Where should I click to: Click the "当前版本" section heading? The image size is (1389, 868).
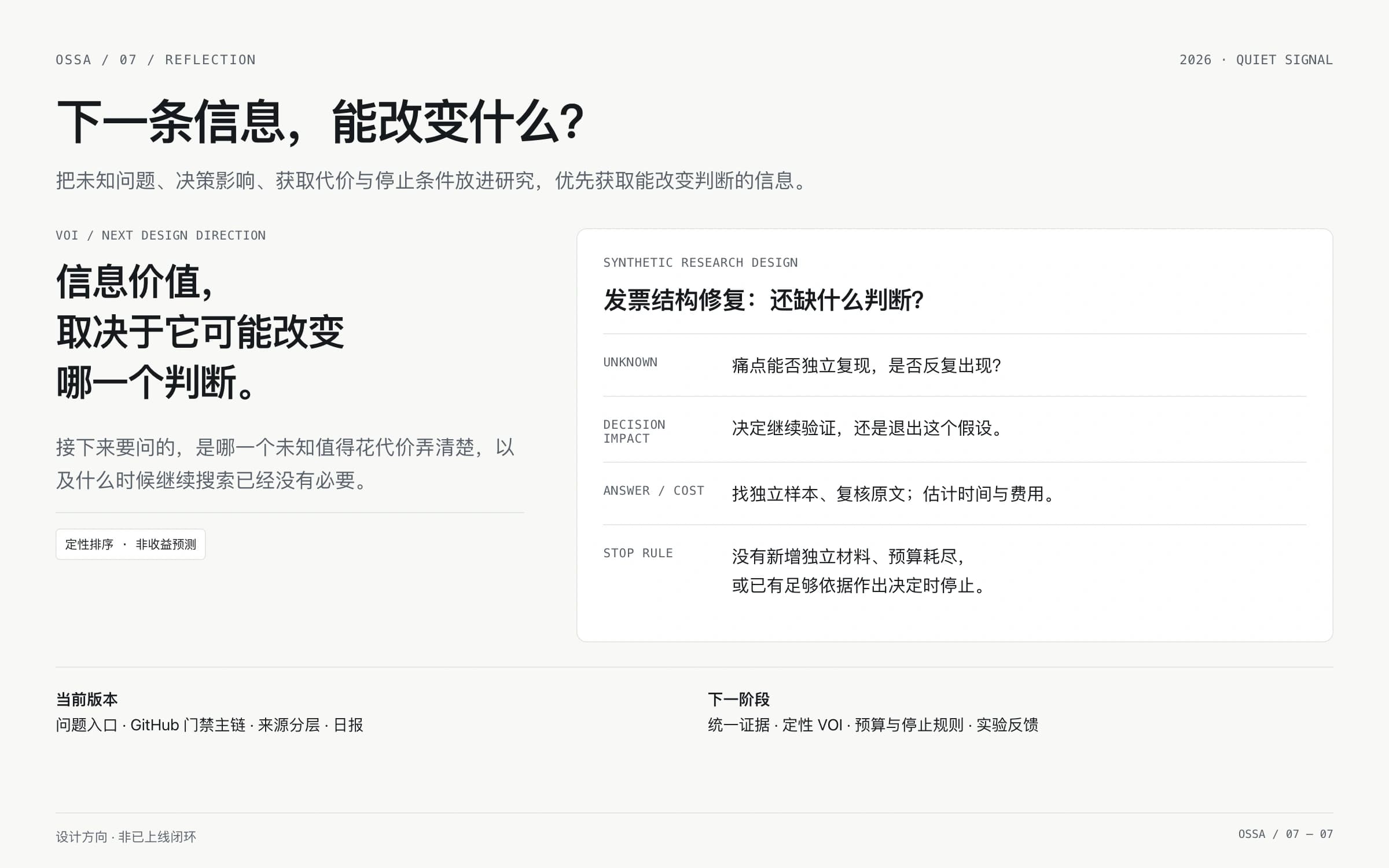point(87,699)
